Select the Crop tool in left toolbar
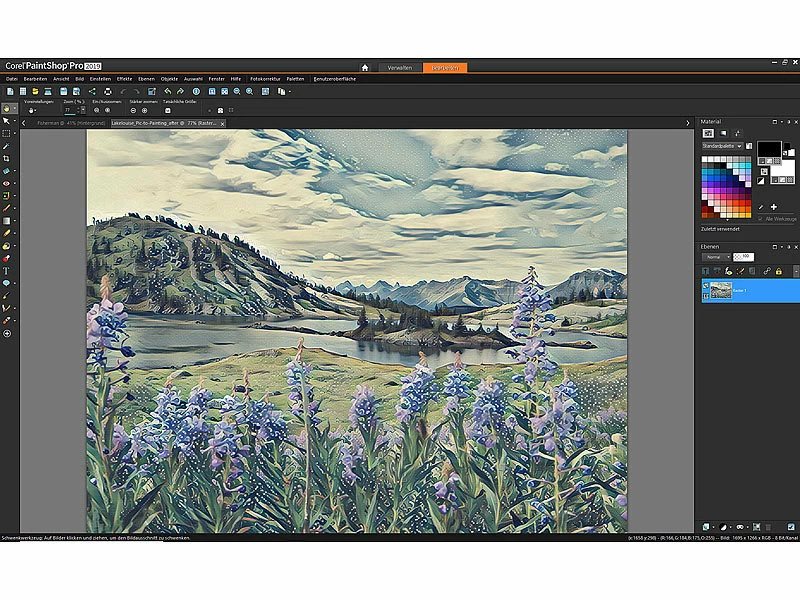This screenshot has width=800, height=600. (6, 158)
